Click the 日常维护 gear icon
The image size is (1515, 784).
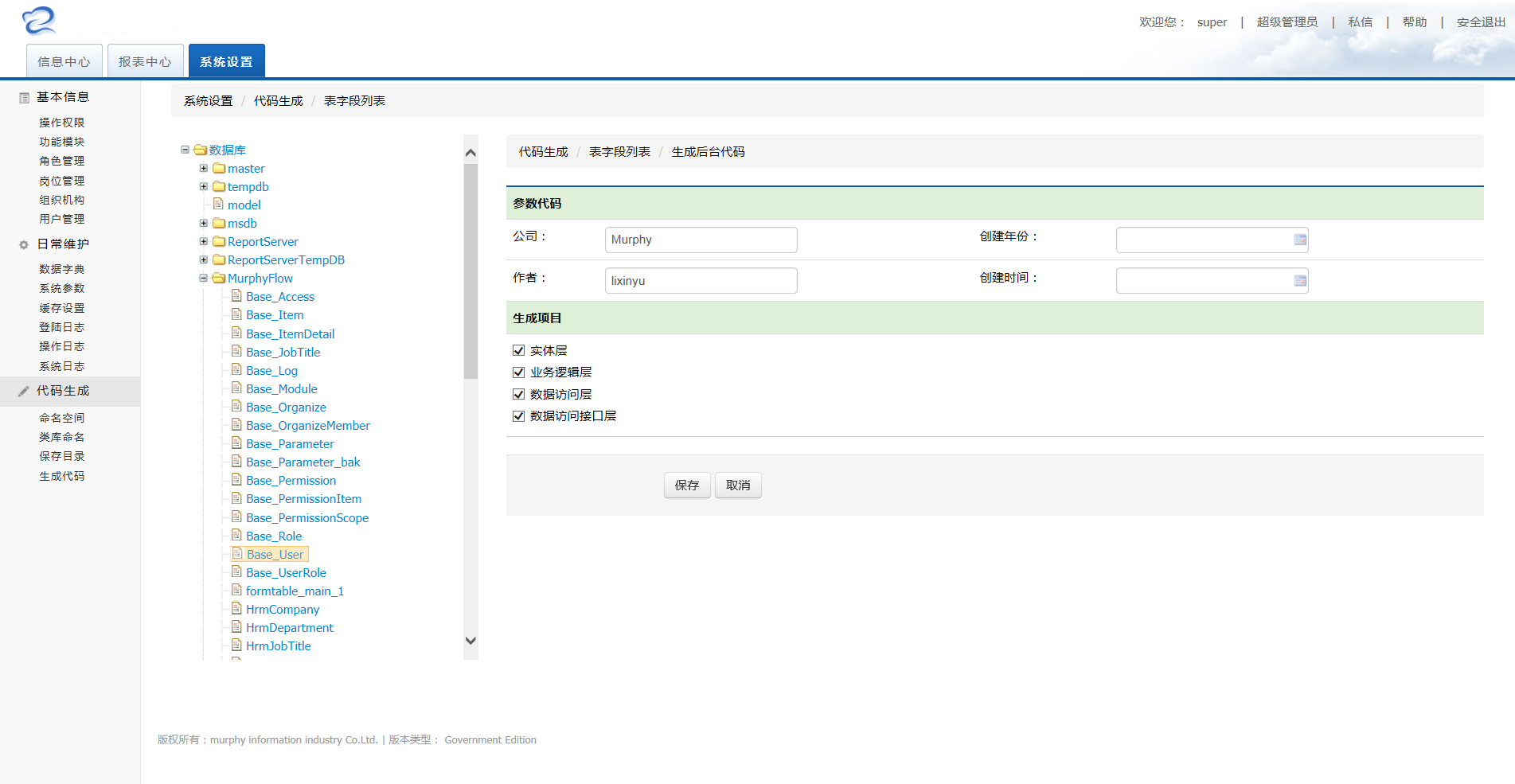pyautogui.click(x=24, y=244)
